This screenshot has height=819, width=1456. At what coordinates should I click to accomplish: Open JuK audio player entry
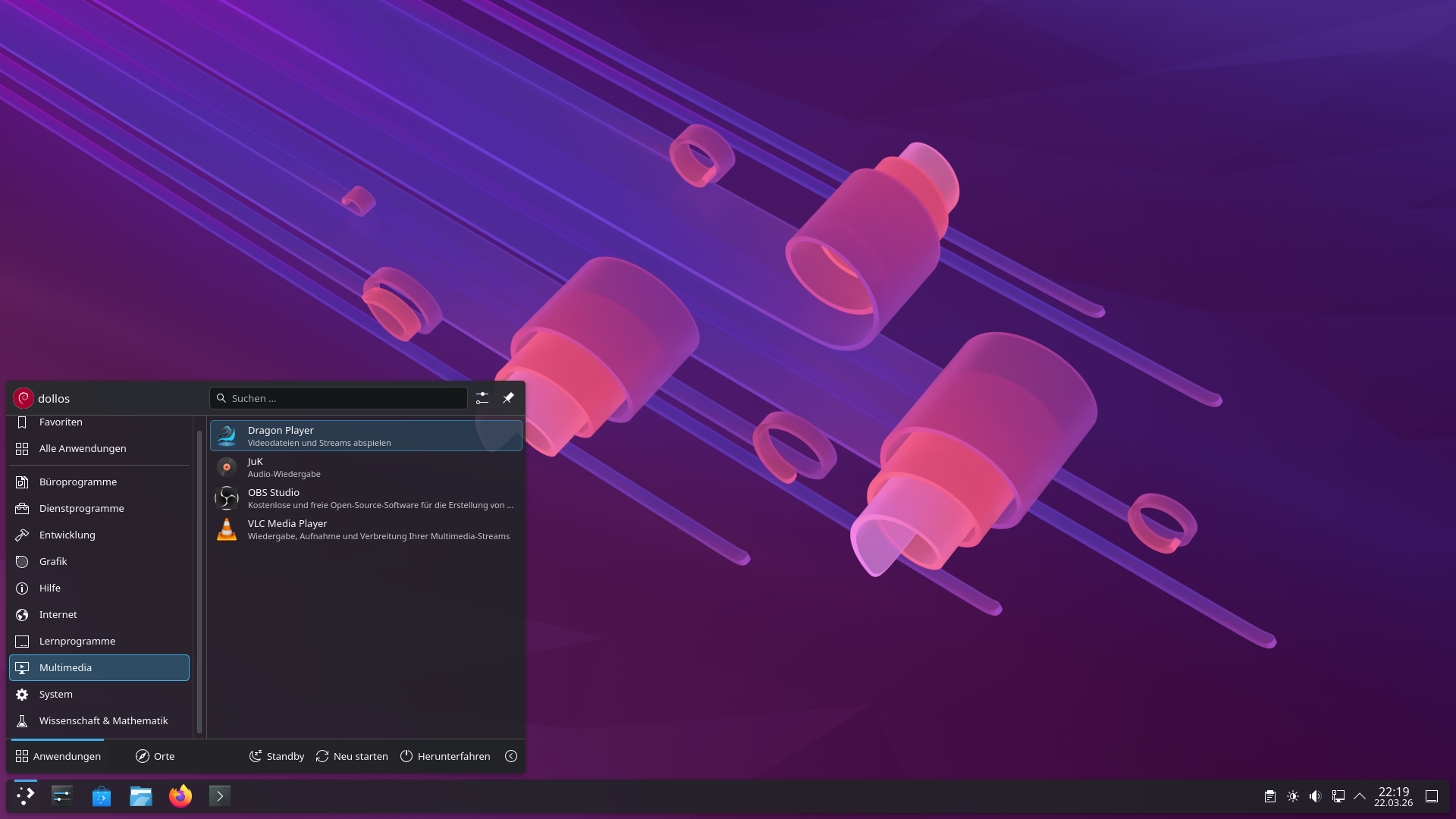point(366,467)
